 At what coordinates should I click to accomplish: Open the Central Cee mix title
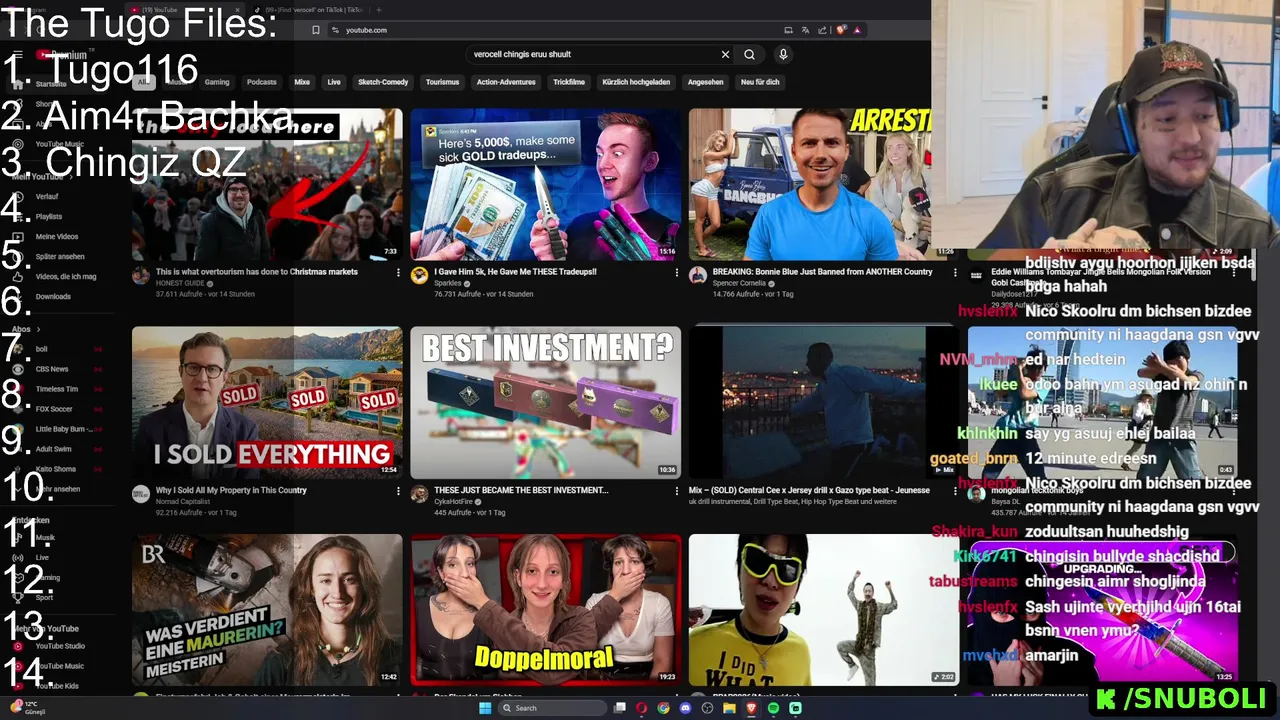pyautogui.click(x=809, y=491)
